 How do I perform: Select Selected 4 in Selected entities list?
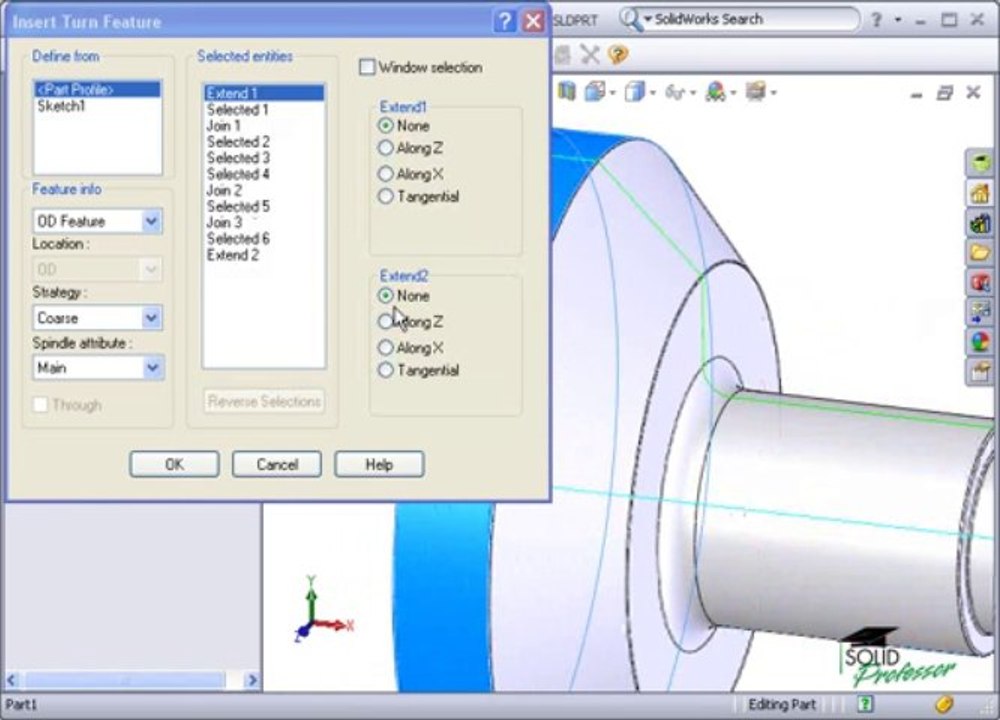(x=264, y=174)
